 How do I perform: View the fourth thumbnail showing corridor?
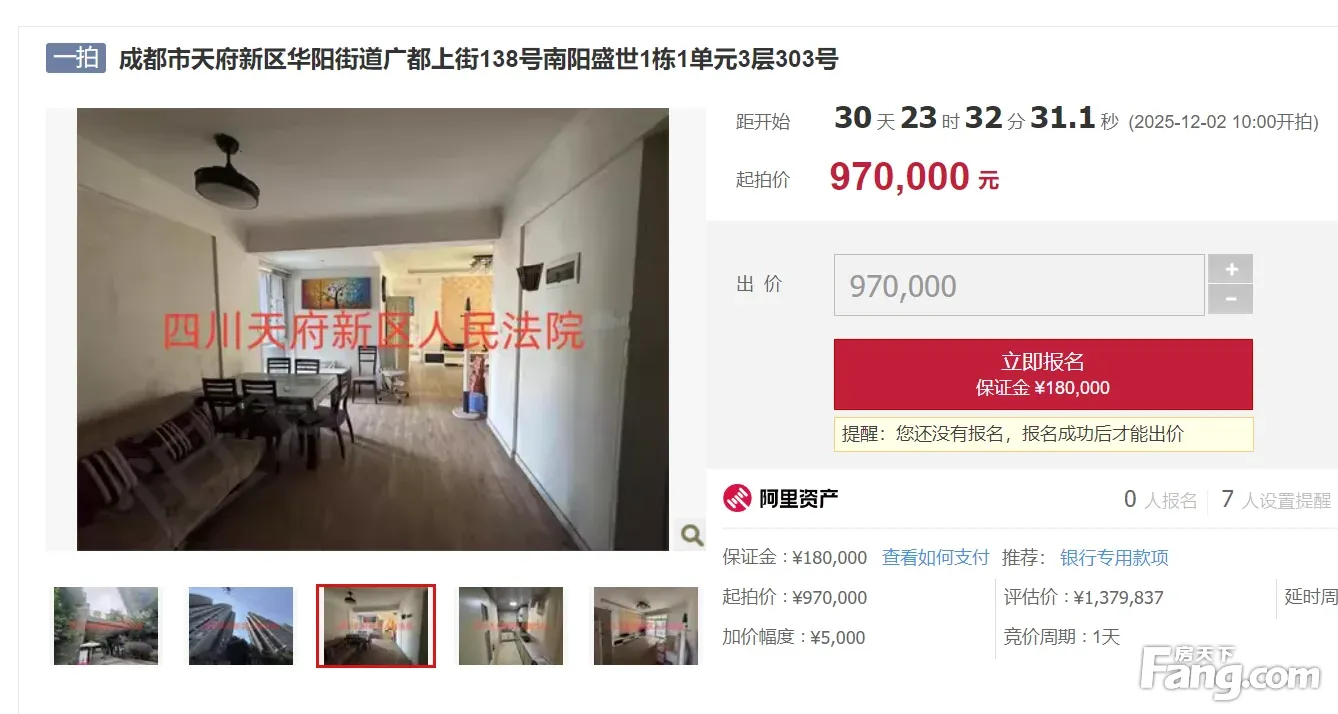point(511,626)
